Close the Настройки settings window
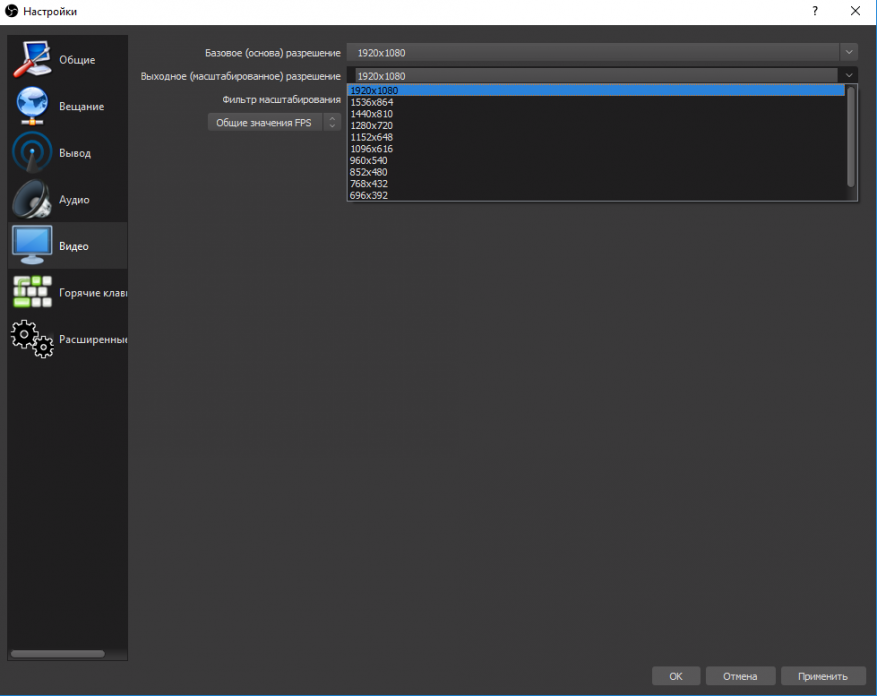Viewport: 877px width, 696px height. coord(855,11)
